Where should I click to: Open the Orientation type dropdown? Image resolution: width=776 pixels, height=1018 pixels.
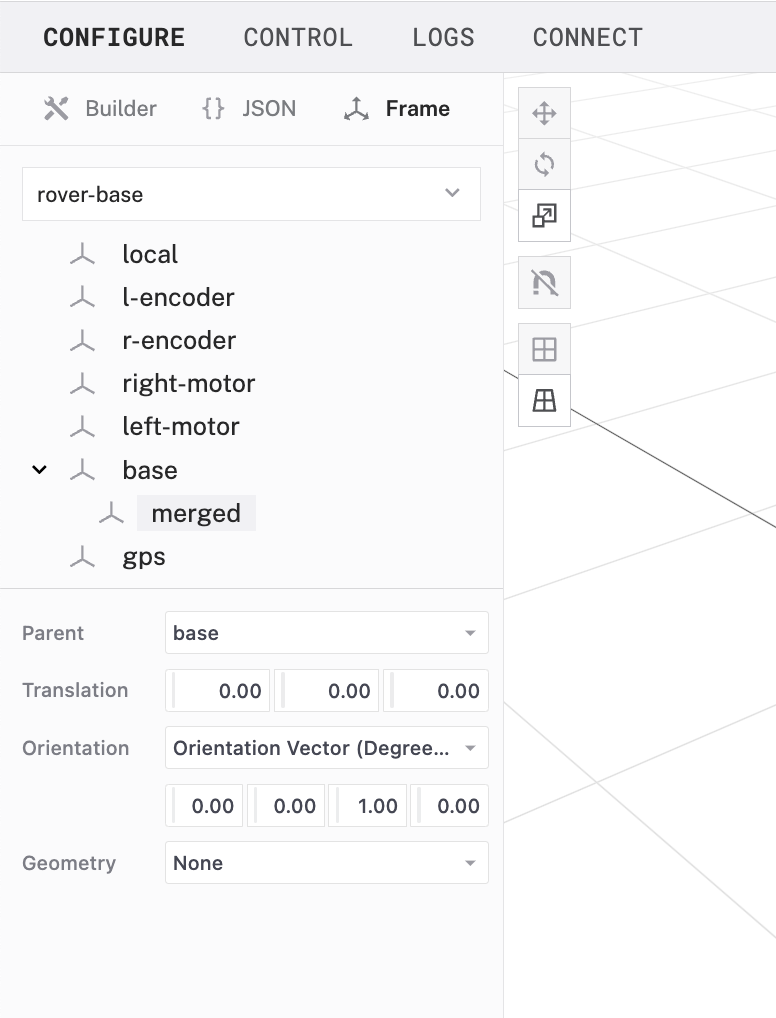tap(326, 748)
